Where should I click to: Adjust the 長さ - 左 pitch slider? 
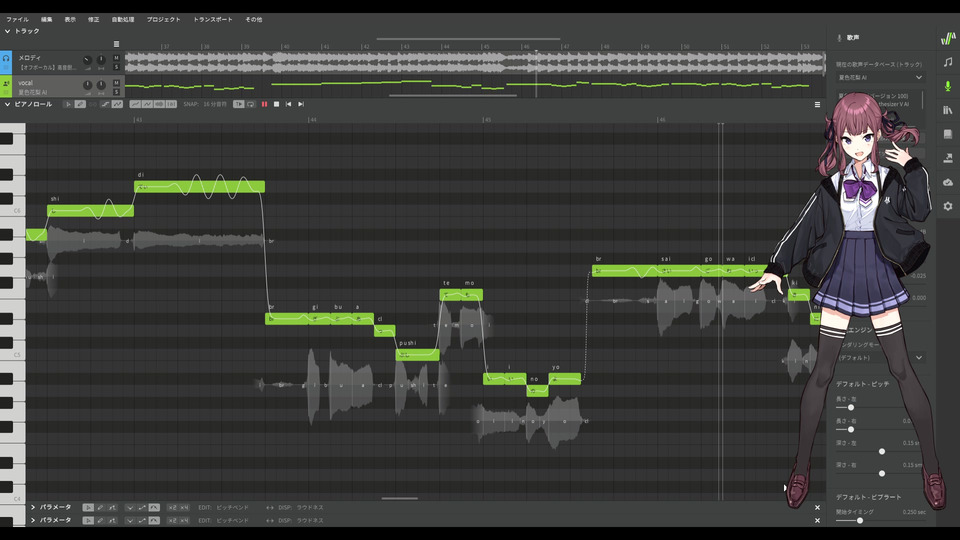(850, 407)
